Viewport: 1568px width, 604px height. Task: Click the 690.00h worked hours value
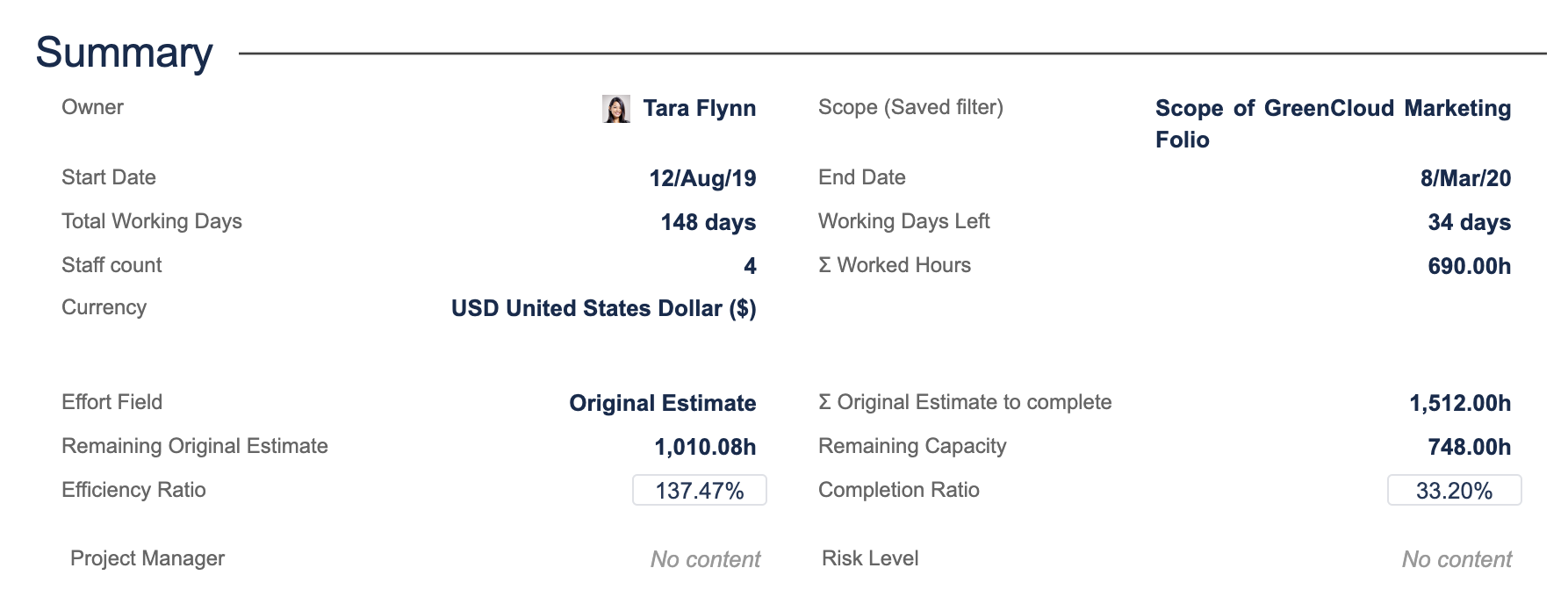click(x=1469, y=266)
